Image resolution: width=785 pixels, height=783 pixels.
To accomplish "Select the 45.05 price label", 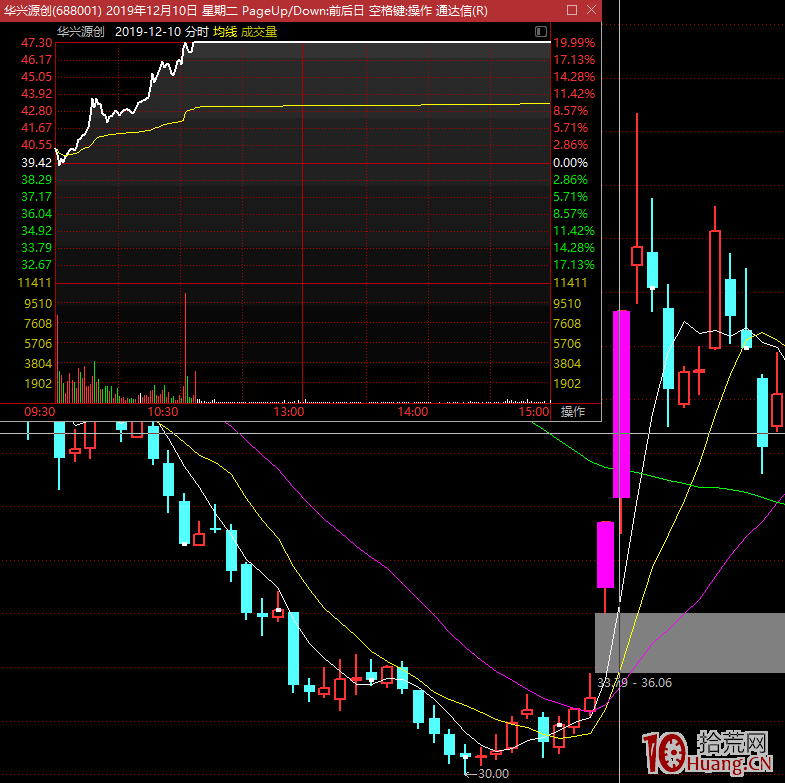I will [x=37, y=77].
